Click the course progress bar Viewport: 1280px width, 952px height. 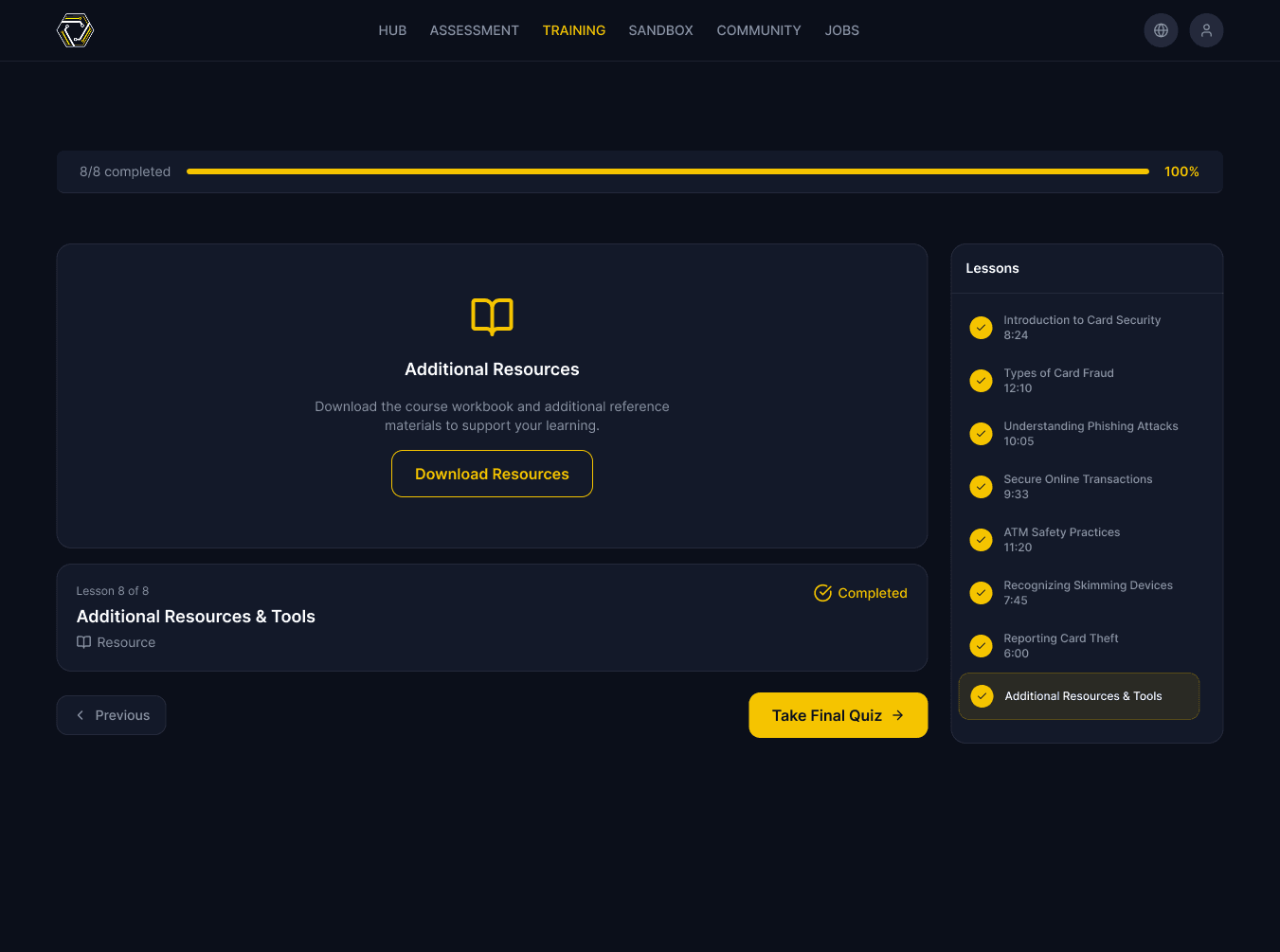pyautogui.click(x=667, y=171)
